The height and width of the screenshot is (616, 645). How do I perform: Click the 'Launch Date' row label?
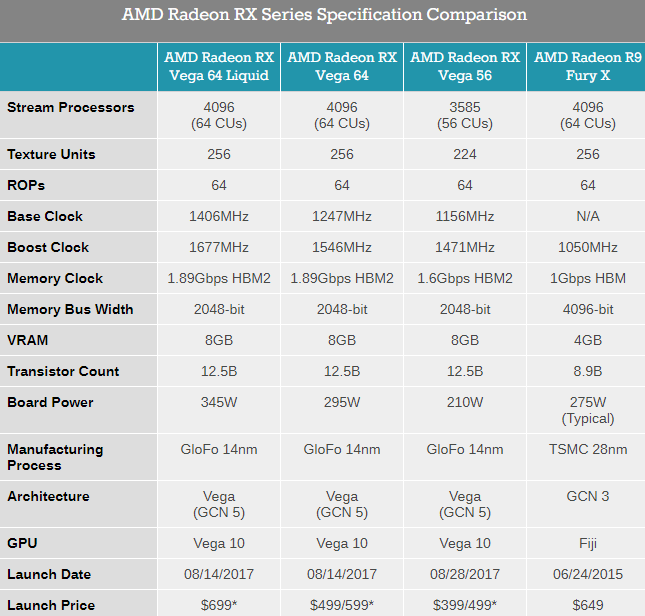(49, 574)
